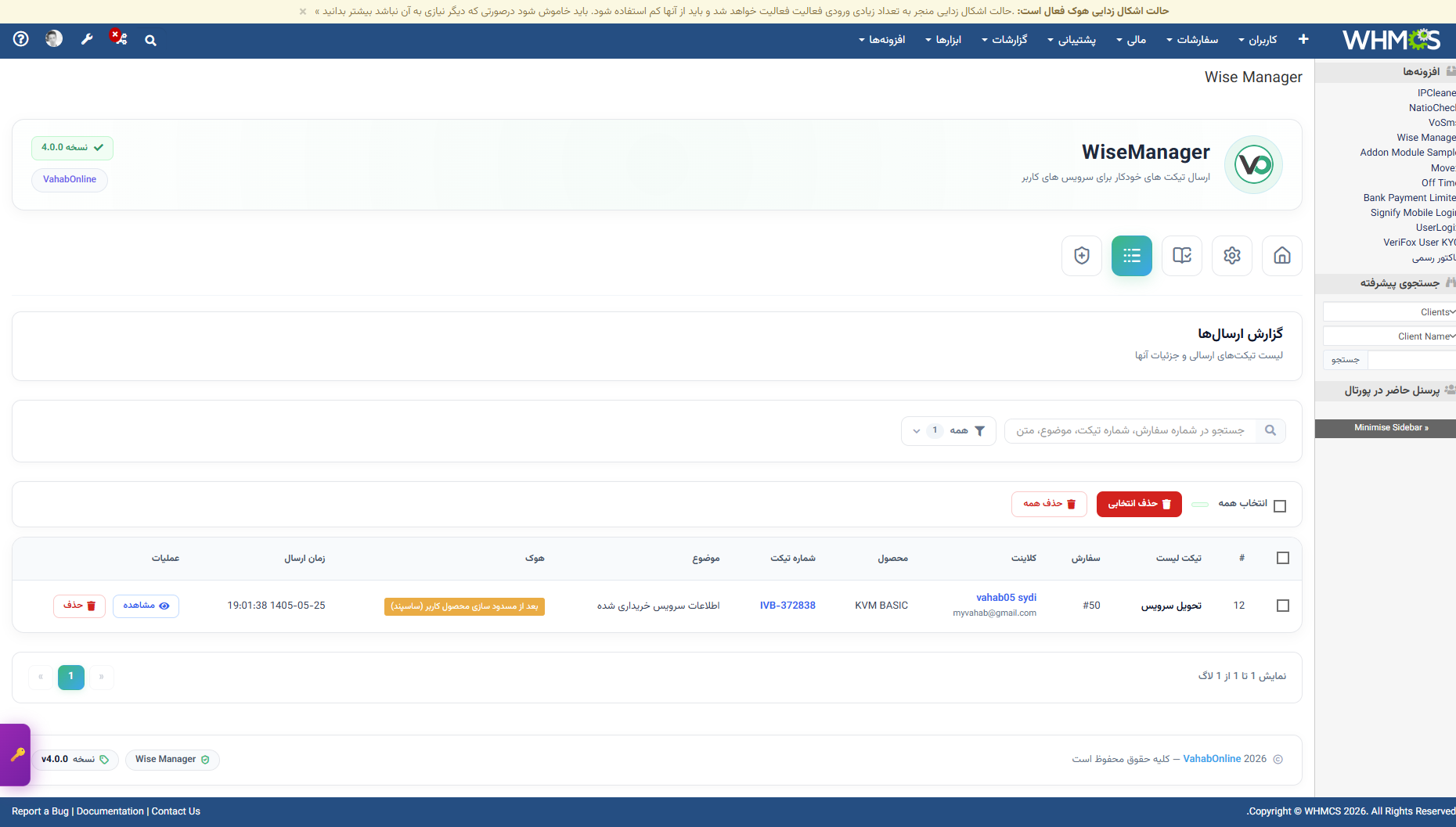Open the ابزارها menu
The height and width of the screenshot is (827, 1456).
943,40
